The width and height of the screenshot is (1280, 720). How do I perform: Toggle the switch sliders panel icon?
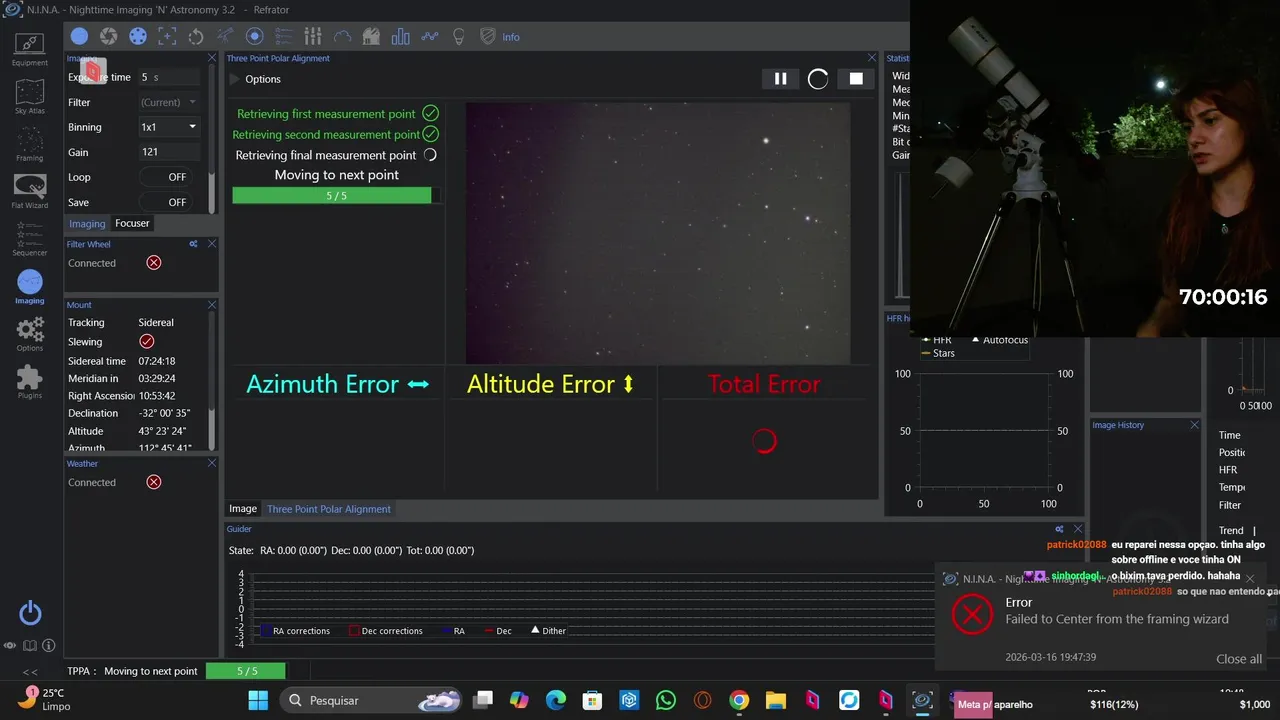click(x=313, y=36)
